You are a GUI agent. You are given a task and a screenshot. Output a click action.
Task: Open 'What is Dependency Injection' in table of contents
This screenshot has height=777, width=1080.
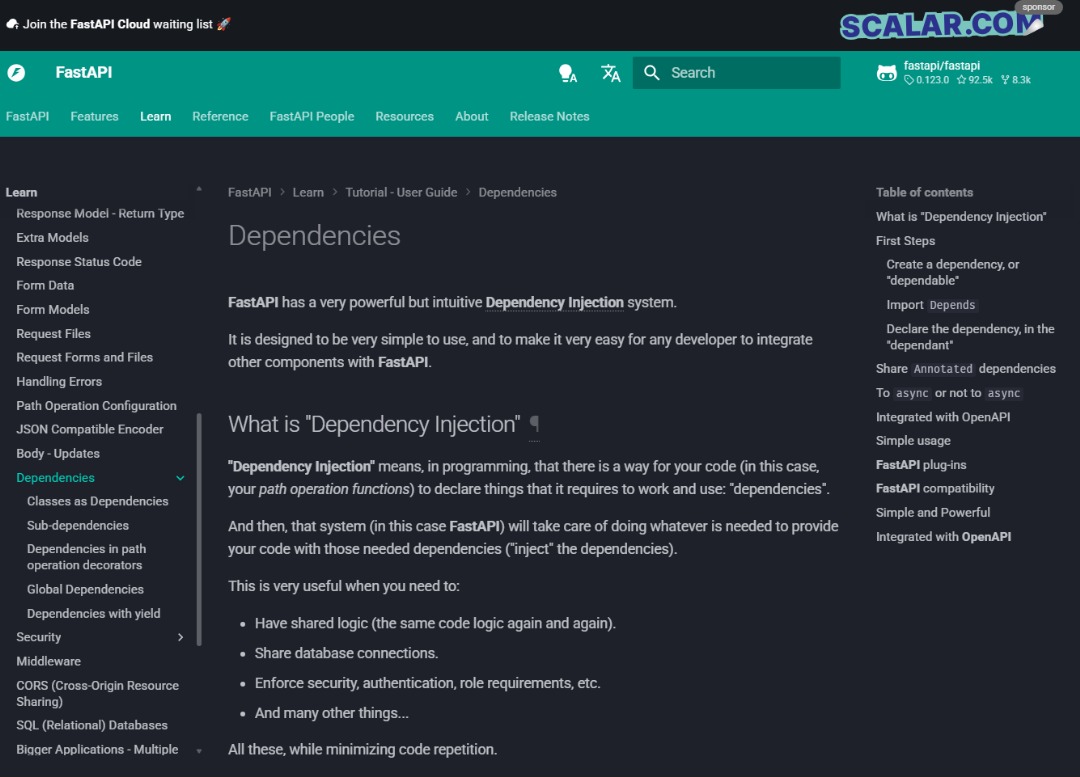[x=961, y=216]
